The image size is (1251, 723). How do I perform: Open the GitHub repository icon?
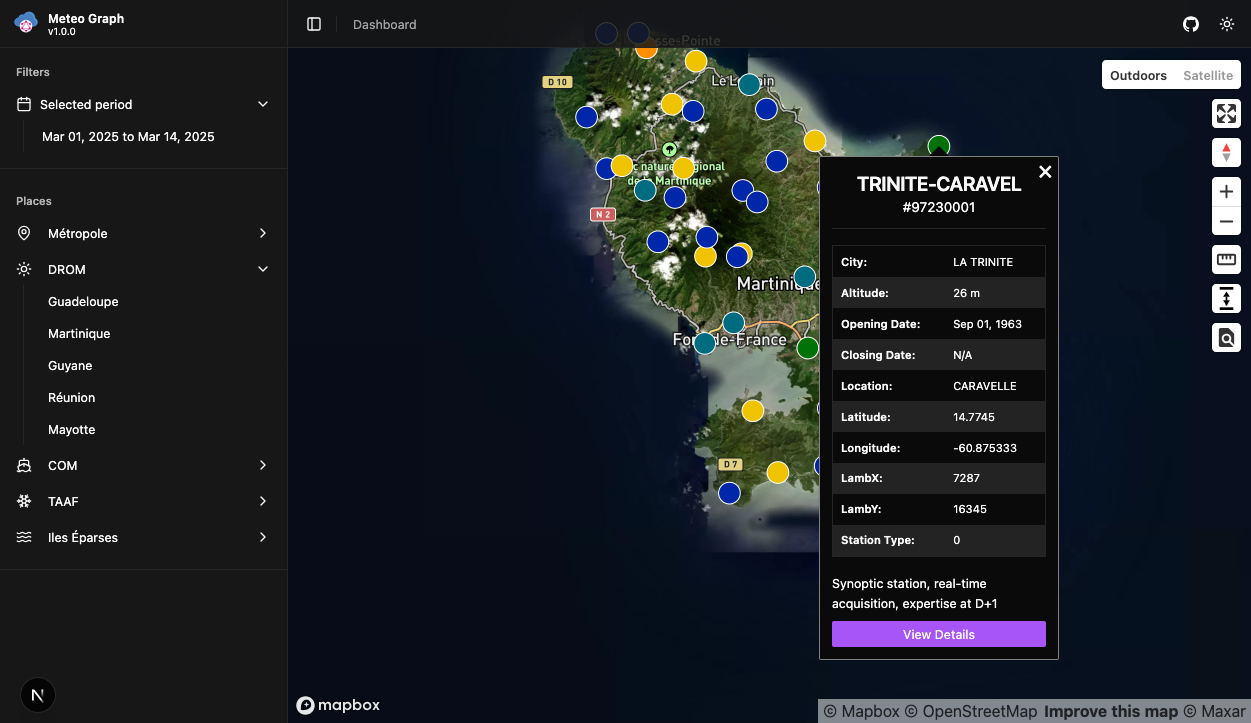tap(1191, 24)
